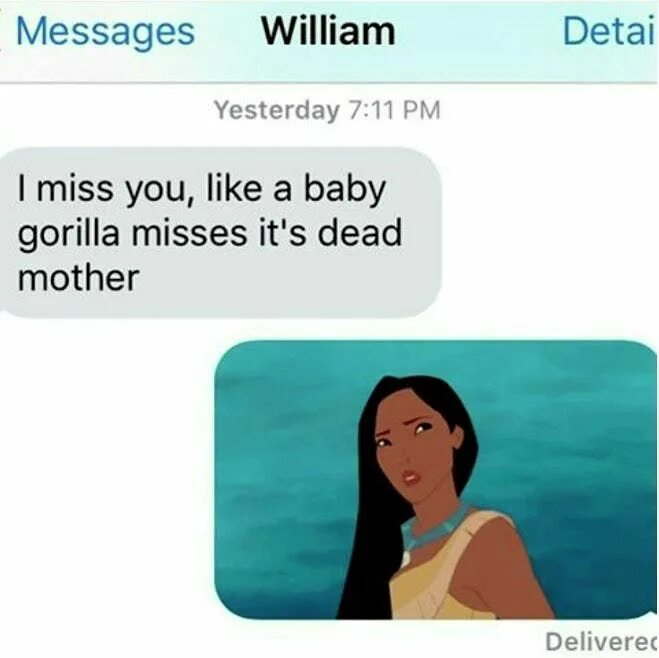Select the Yesterday 7:11 PM timestamp

327,111
